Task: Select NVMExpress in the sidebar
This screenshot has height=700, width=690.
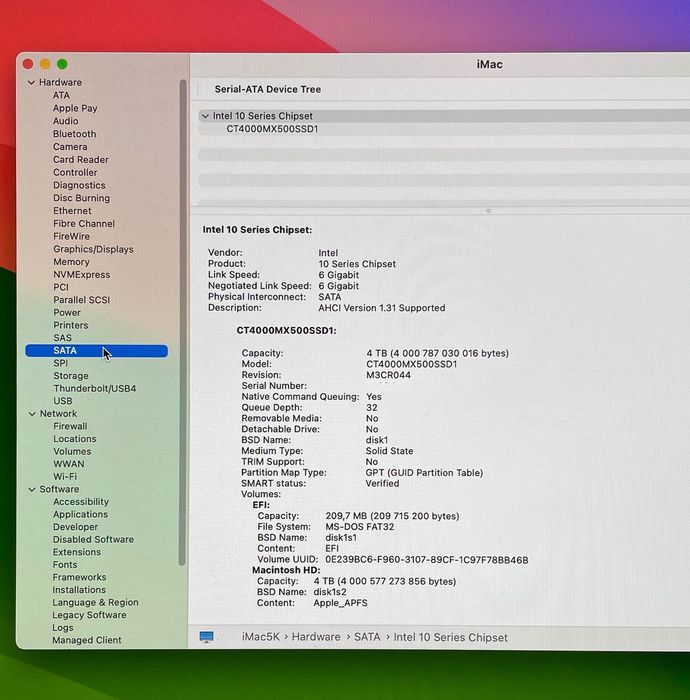Action: pyautogui.click(x=82, y=275)
